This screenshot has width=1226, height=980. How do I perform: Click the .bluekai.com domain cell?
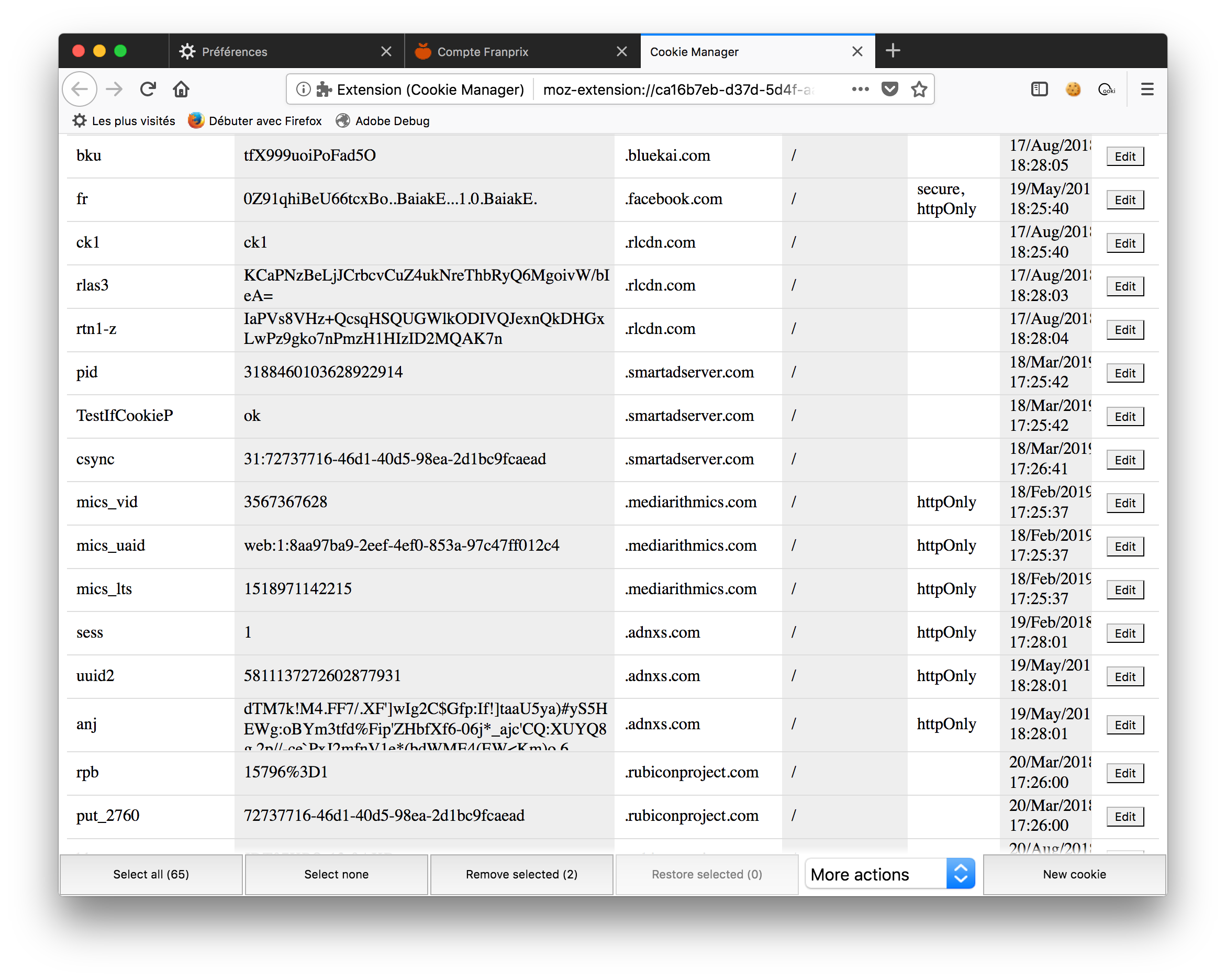click(698, 156)
